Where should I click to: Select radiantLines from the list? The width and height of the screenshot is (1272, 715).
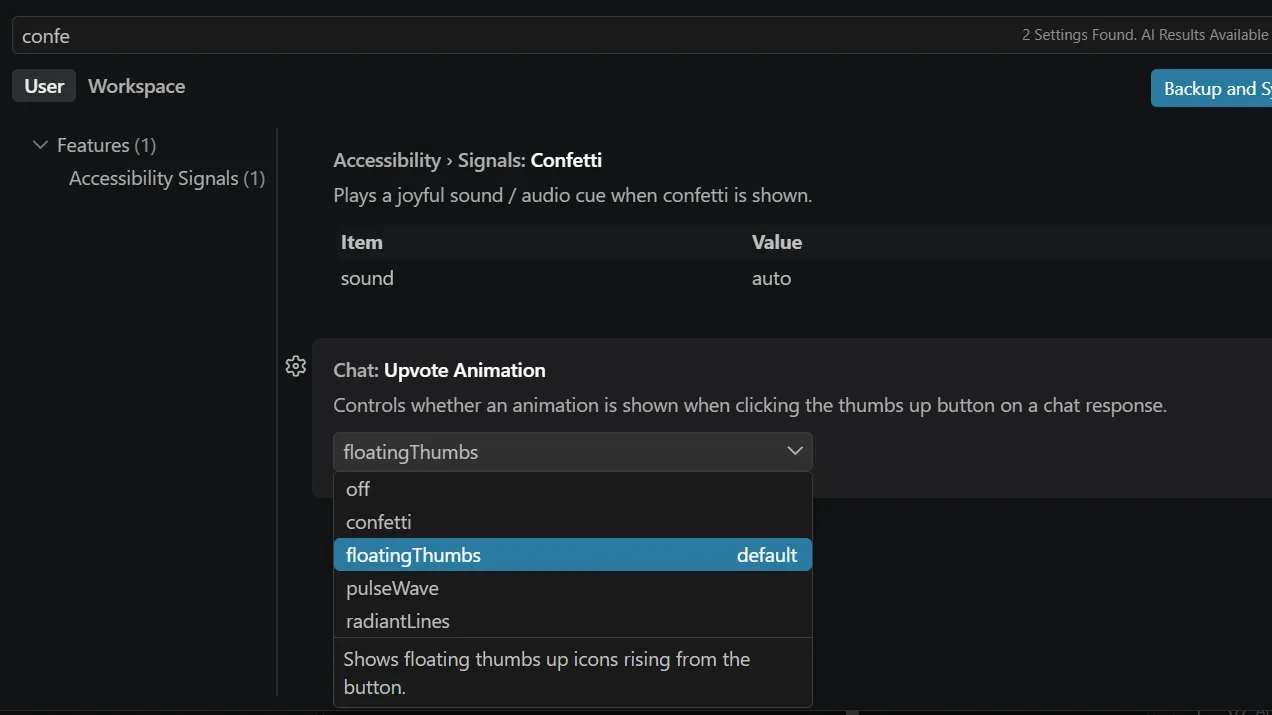pos(572,621)
